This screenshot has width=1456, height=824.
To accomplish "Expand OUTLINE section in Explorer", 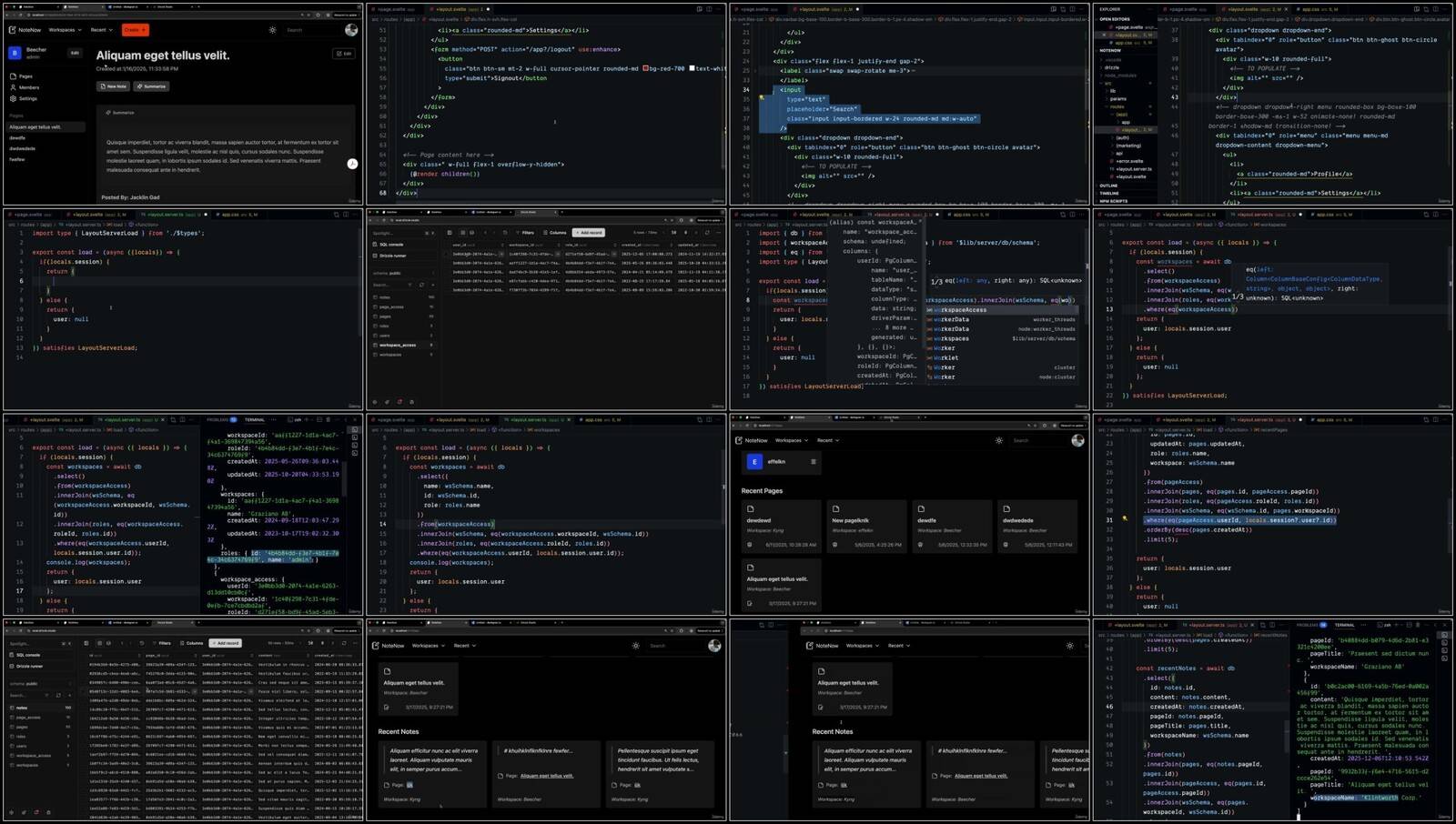I will click(x=1108, y=186).
